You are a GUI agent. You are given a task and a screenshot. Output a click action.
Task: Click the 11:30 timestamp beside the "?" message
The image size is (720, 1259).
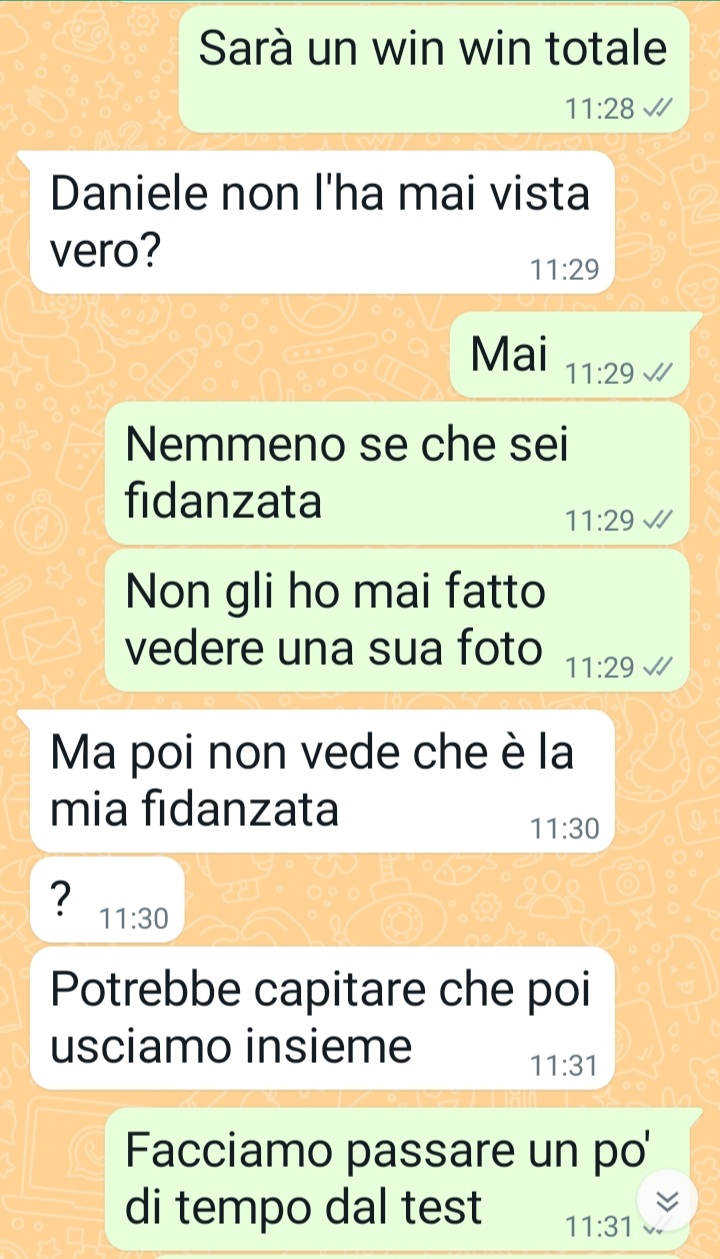[135, 917]
